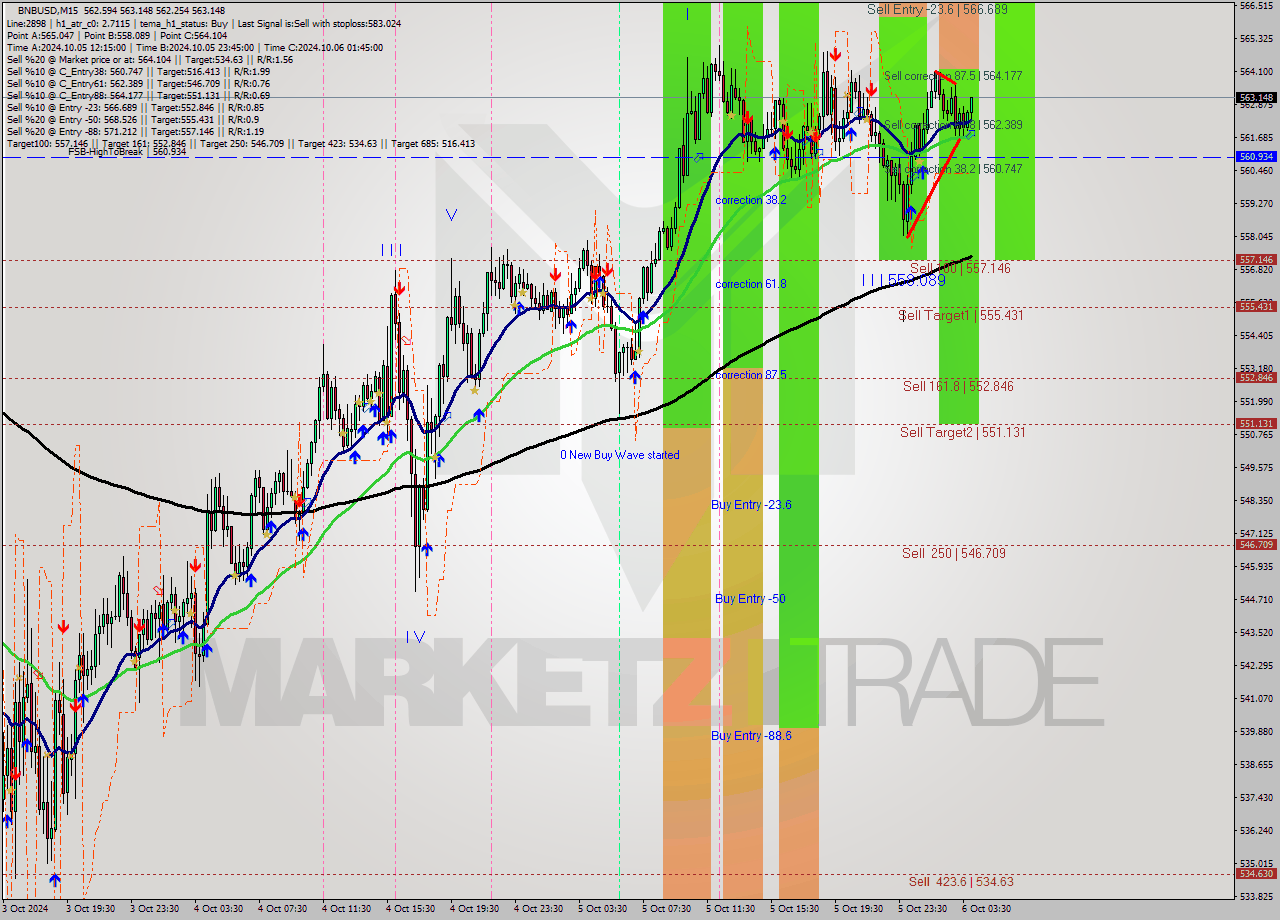Click the 'Buy Entry -23.6' label
The width and height of the screenshot is (1280, 920).
click(751, 505)
